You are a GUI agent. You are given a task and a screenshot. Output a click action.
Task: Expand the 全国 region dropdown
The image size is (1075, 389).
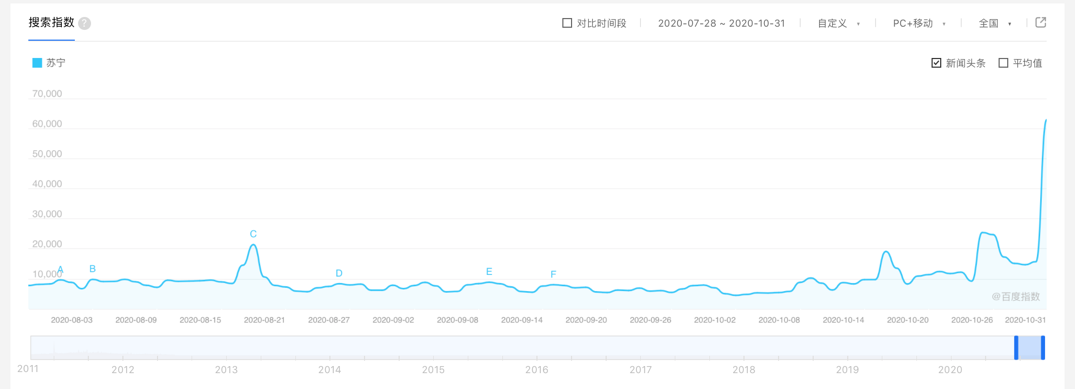tap(995, 23)
